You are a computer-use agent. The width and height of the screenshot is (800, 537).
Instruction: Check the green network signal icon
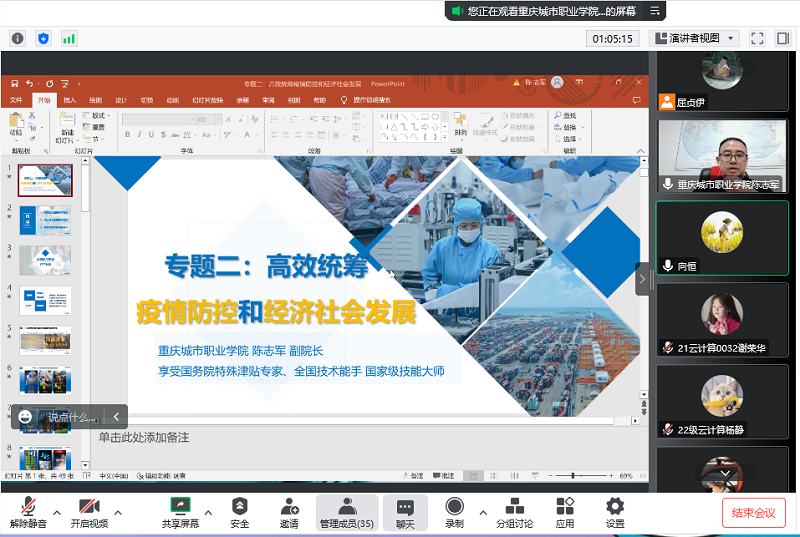pyautogui.click(x=69, y=38)
